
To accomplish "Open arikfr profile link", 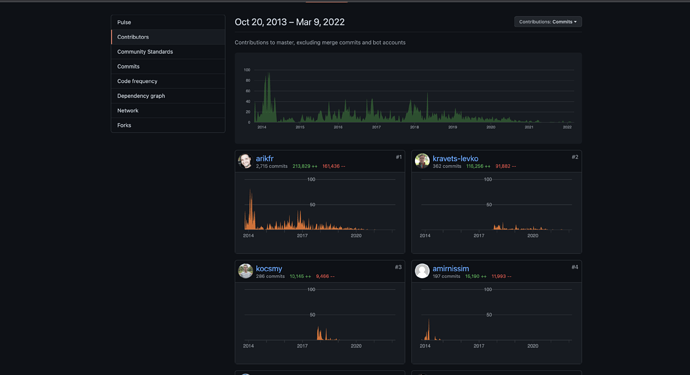I will tap(264, 158).
